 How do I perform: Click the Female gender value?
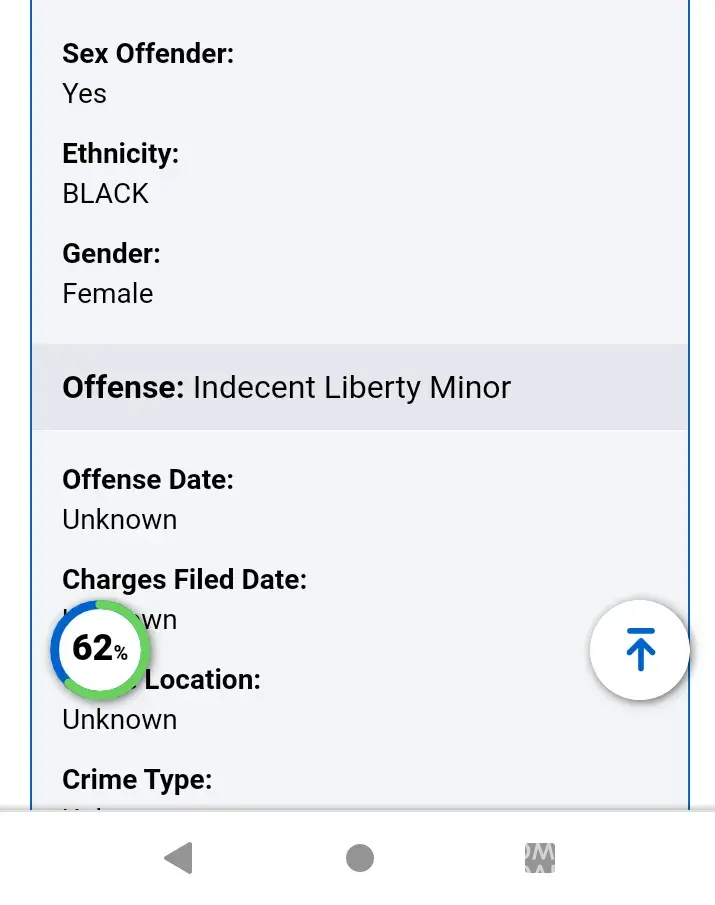tap(108, 294)
